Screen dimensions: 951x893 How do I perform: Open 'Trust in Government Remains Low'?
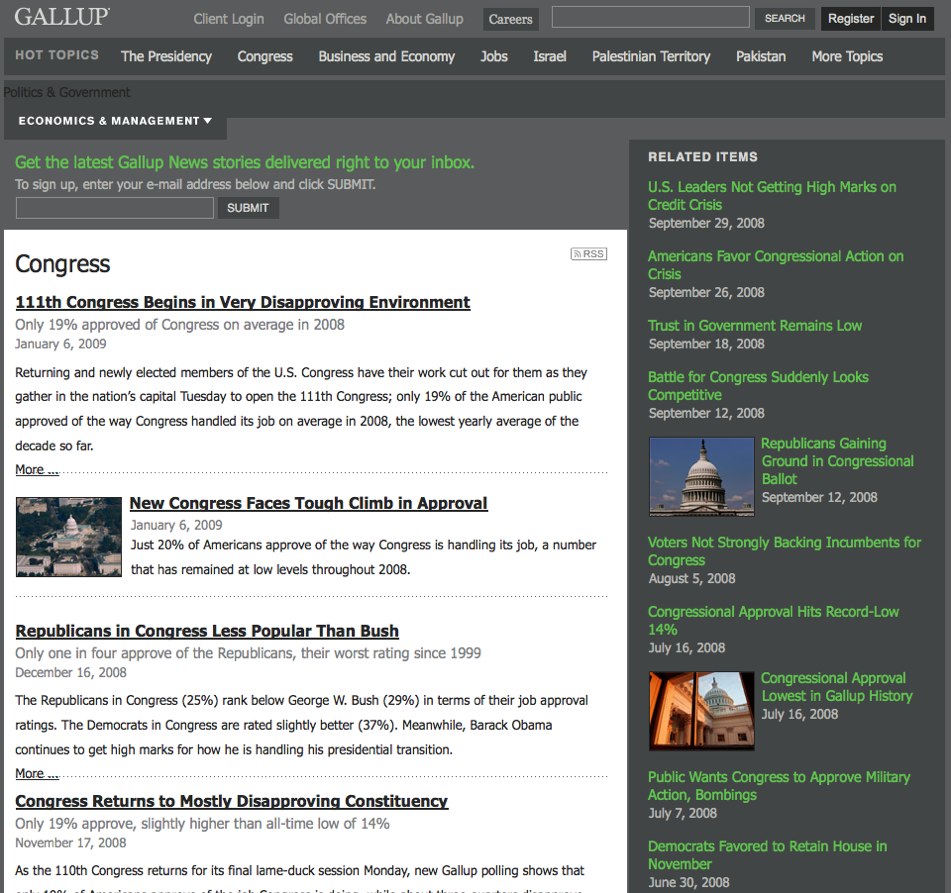click(755, 326)
